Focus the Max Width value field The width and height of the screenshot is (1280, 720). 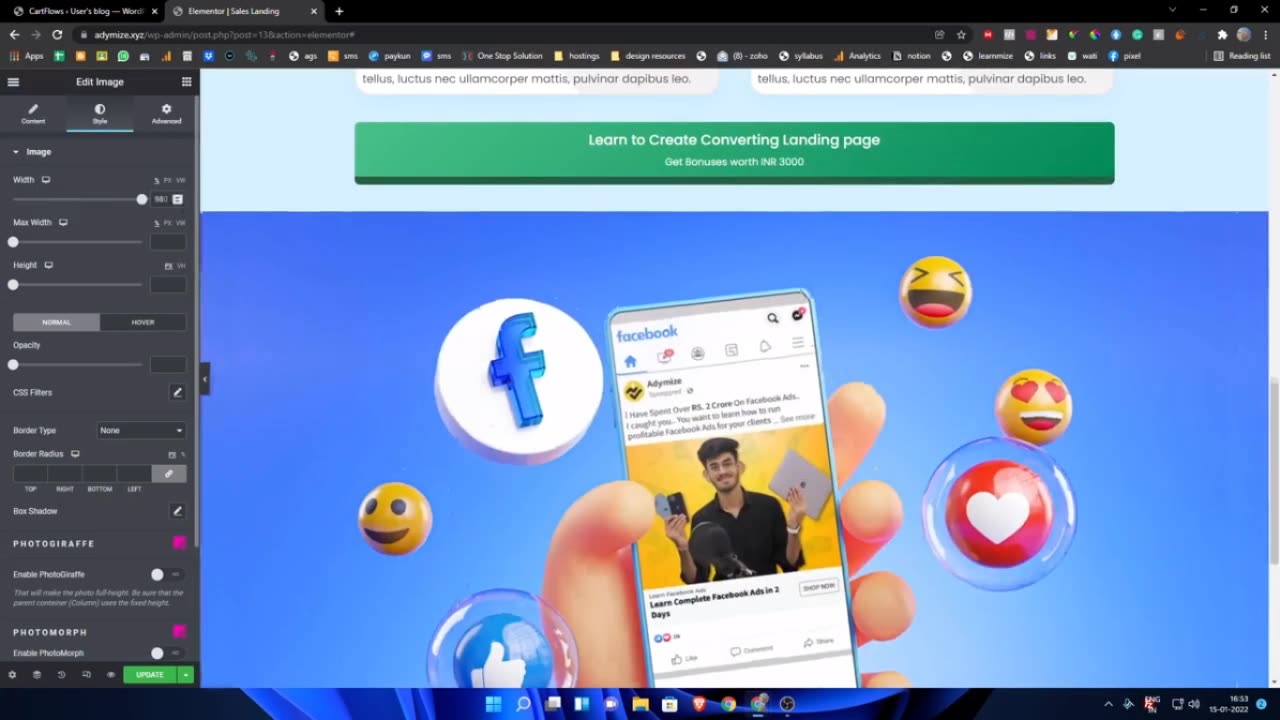168,242
